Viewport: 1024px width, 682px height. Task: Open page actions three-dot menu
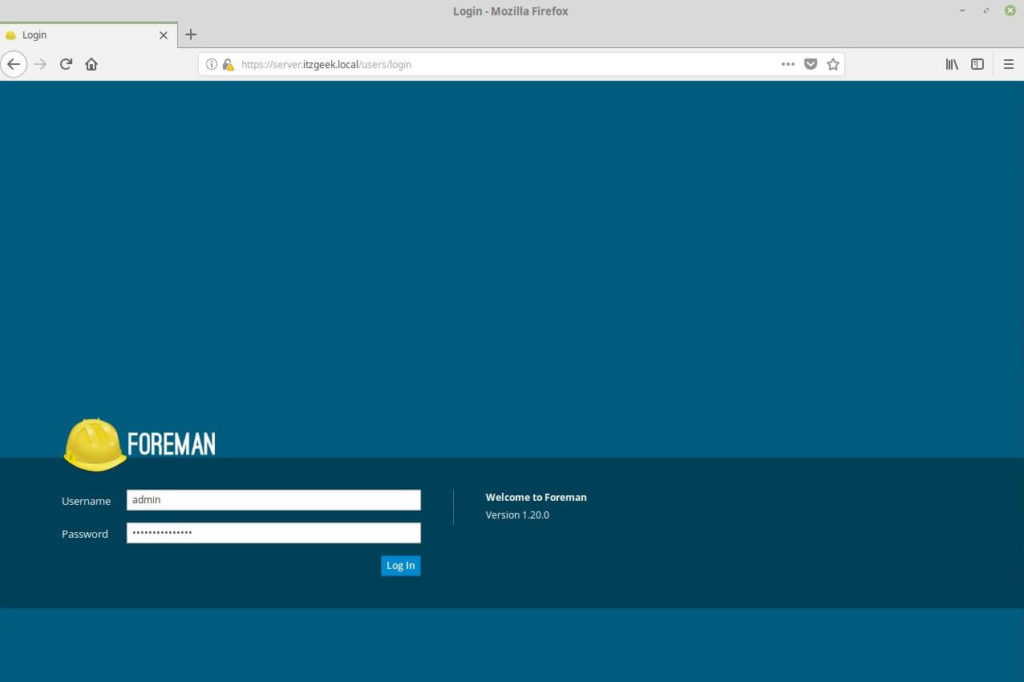tap(788, 64)
